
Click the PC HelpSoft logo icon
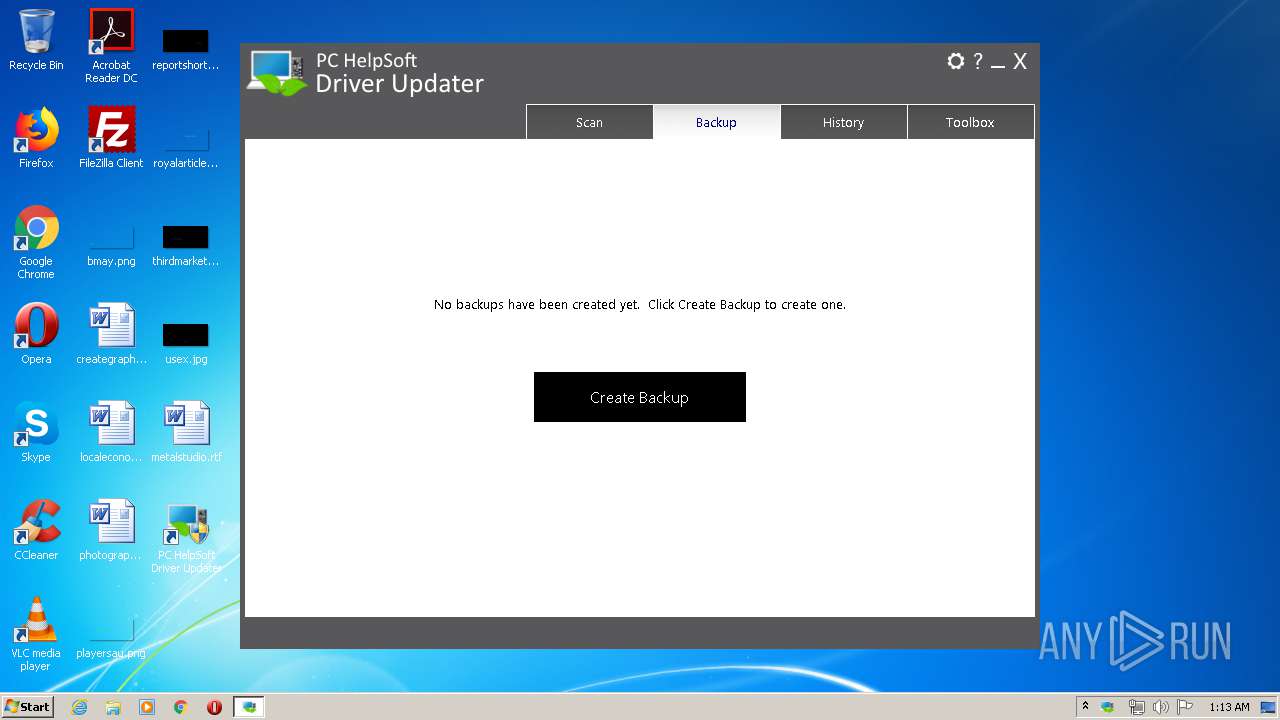(x=277, y=72)
